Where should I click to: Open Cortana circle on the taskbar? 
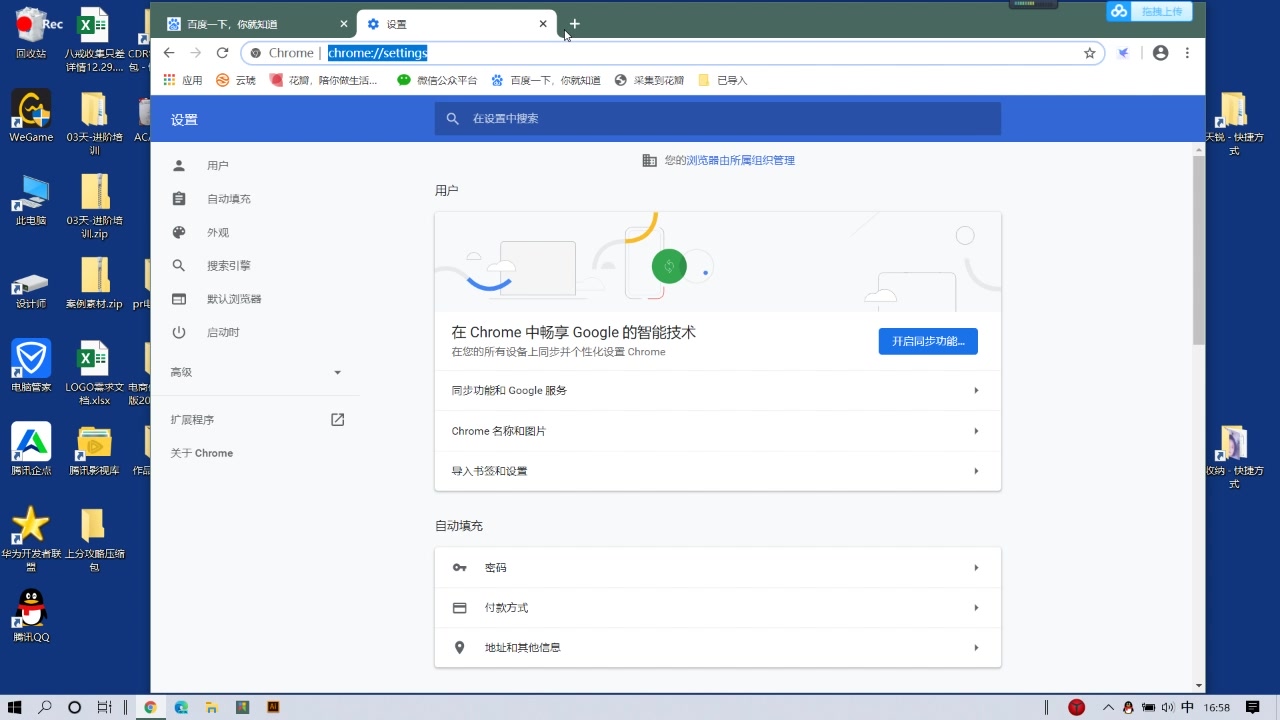click(74, 707)
